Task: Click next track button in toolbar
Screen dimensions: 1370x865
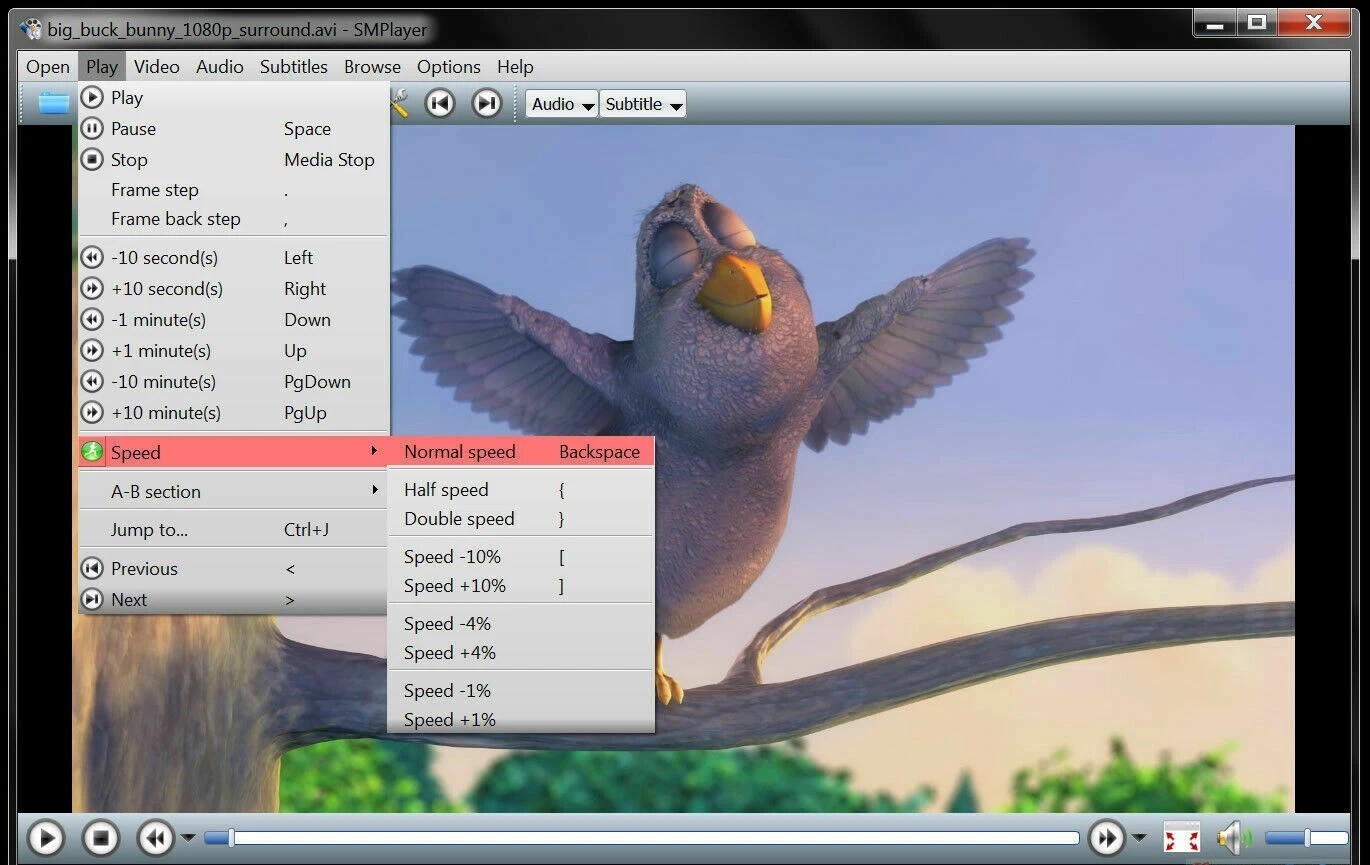Action: [x=487, y=103]
